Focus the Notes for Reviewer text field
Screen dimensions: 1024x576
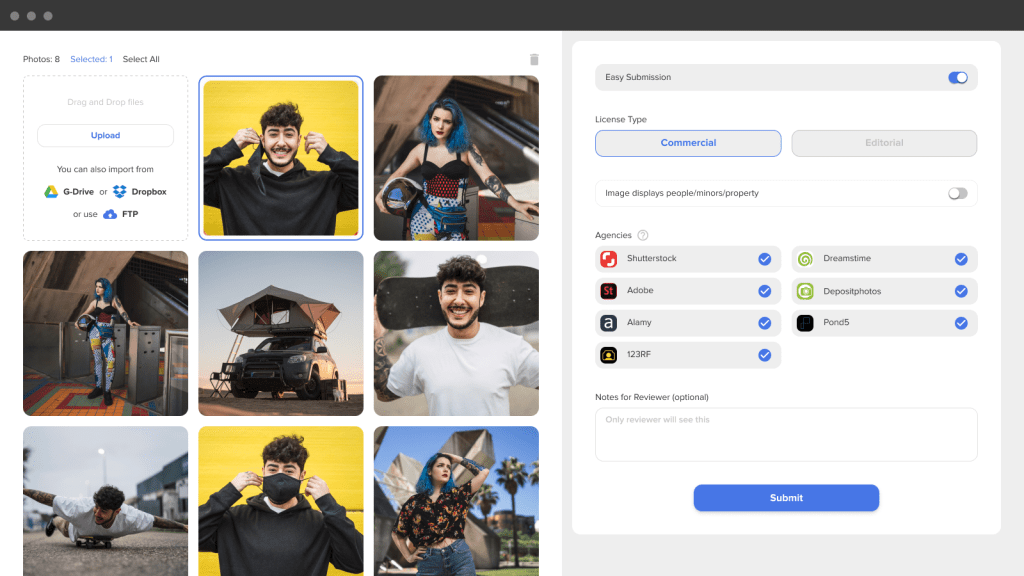786,434
